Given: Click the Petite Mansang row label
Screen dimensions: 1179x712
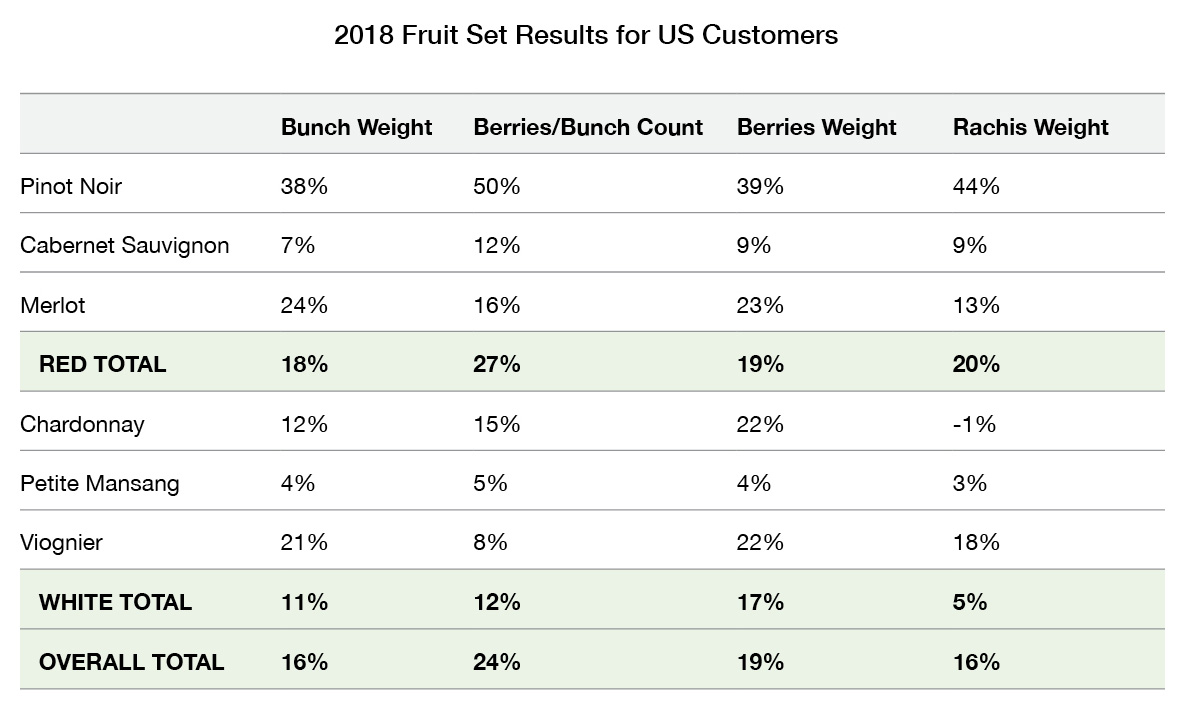Looking at the screenshot, I should tap(100, 483).
